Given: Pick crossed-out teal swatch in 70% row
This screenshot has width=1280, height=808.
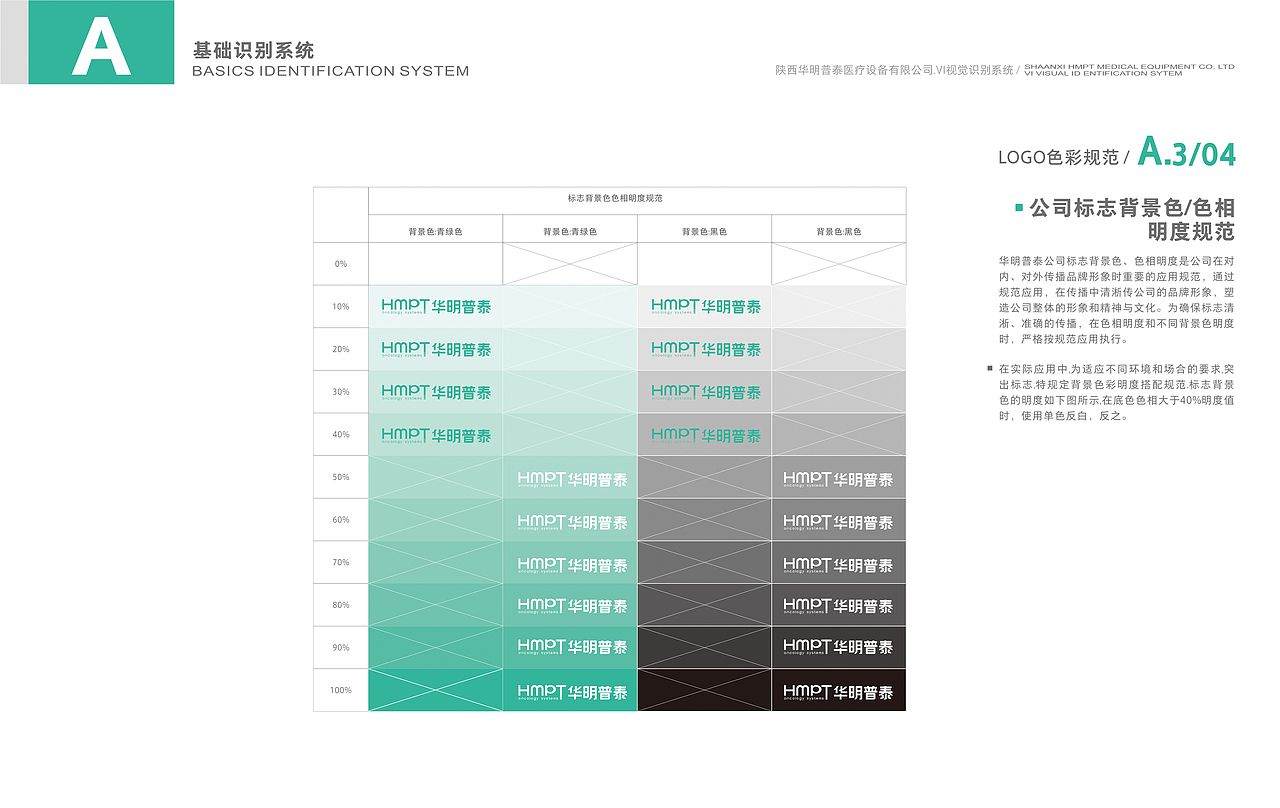Looking at the screenshot, I should [435, 562].
